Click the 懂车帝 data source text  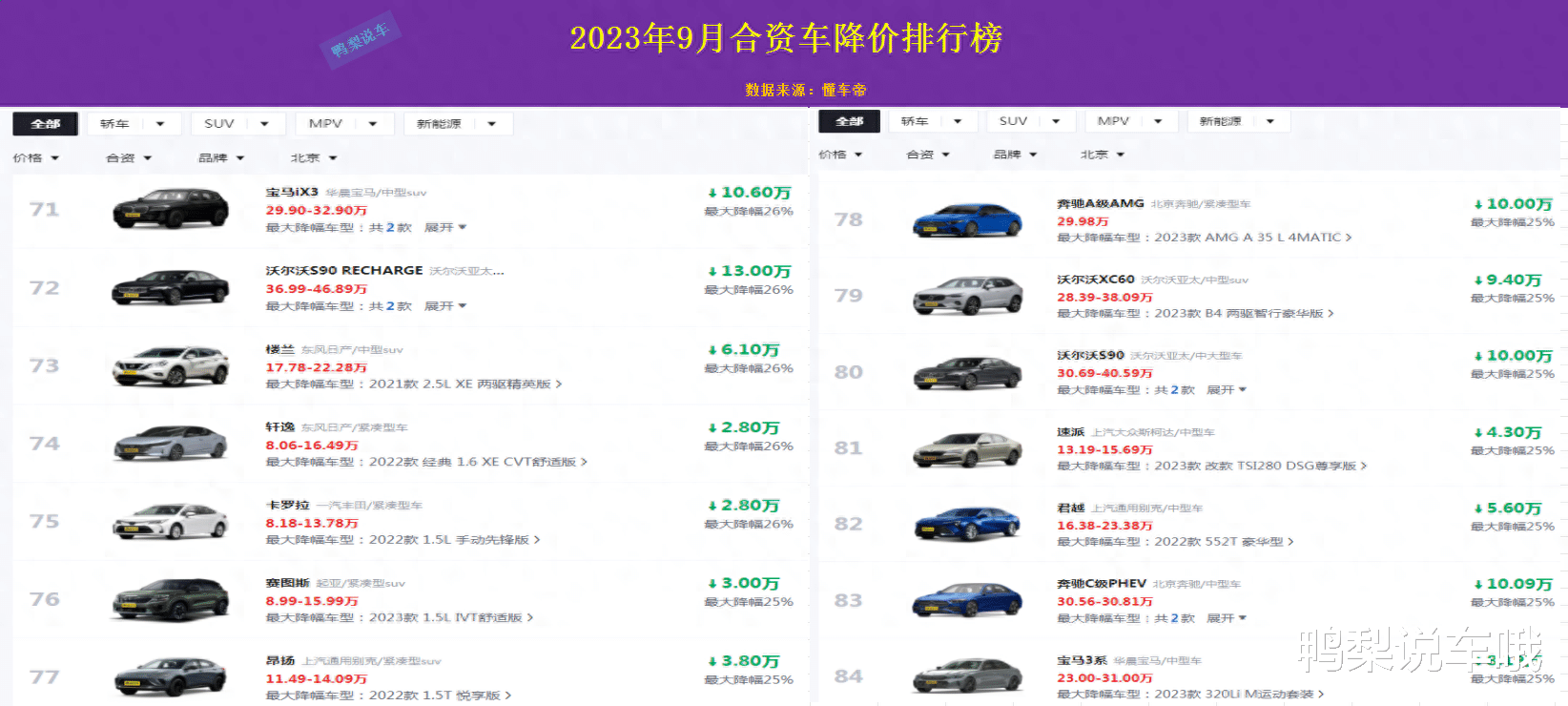click(x=844, y=90)
